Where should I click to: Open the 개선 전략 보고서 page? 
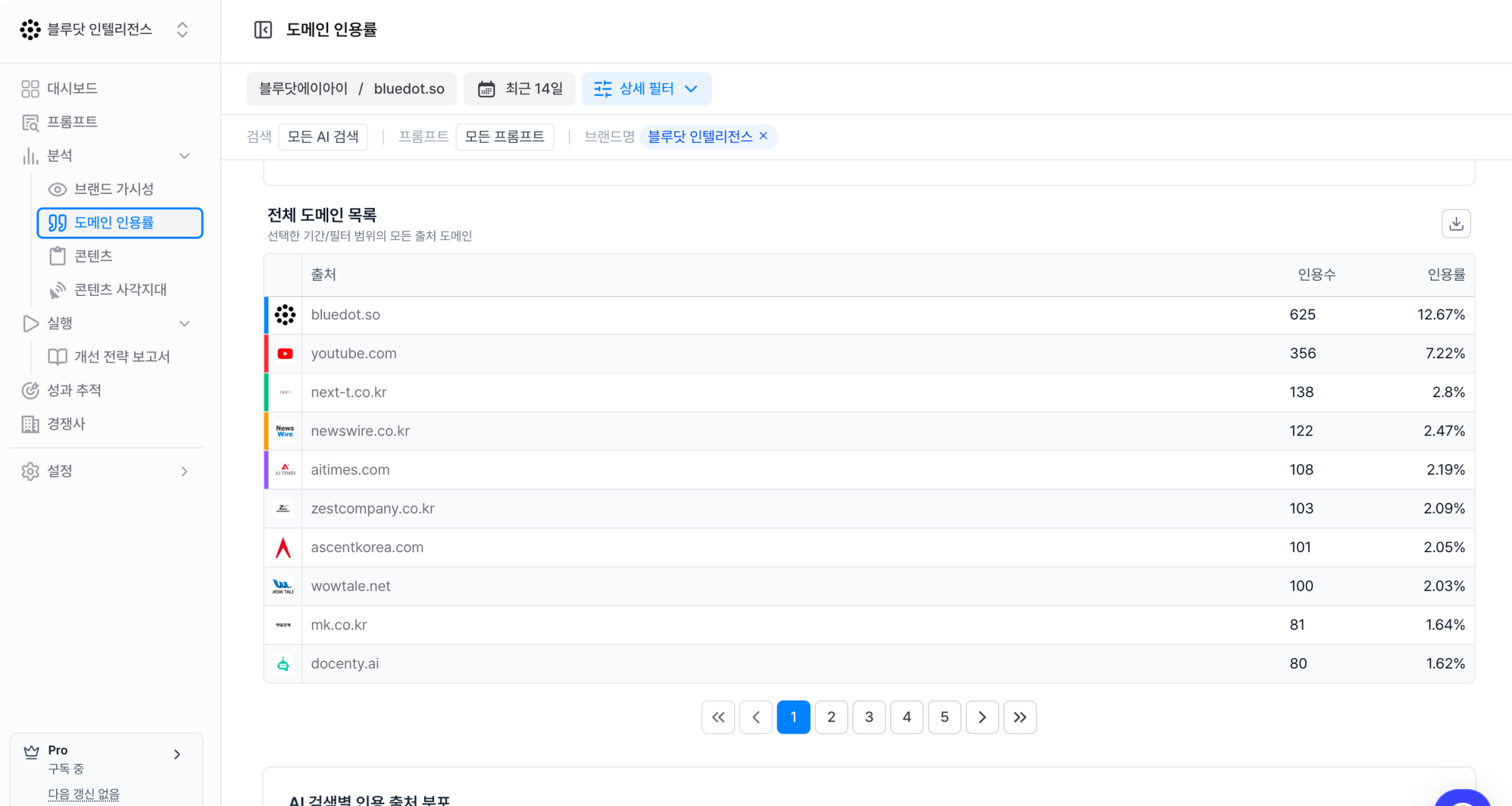122,357
